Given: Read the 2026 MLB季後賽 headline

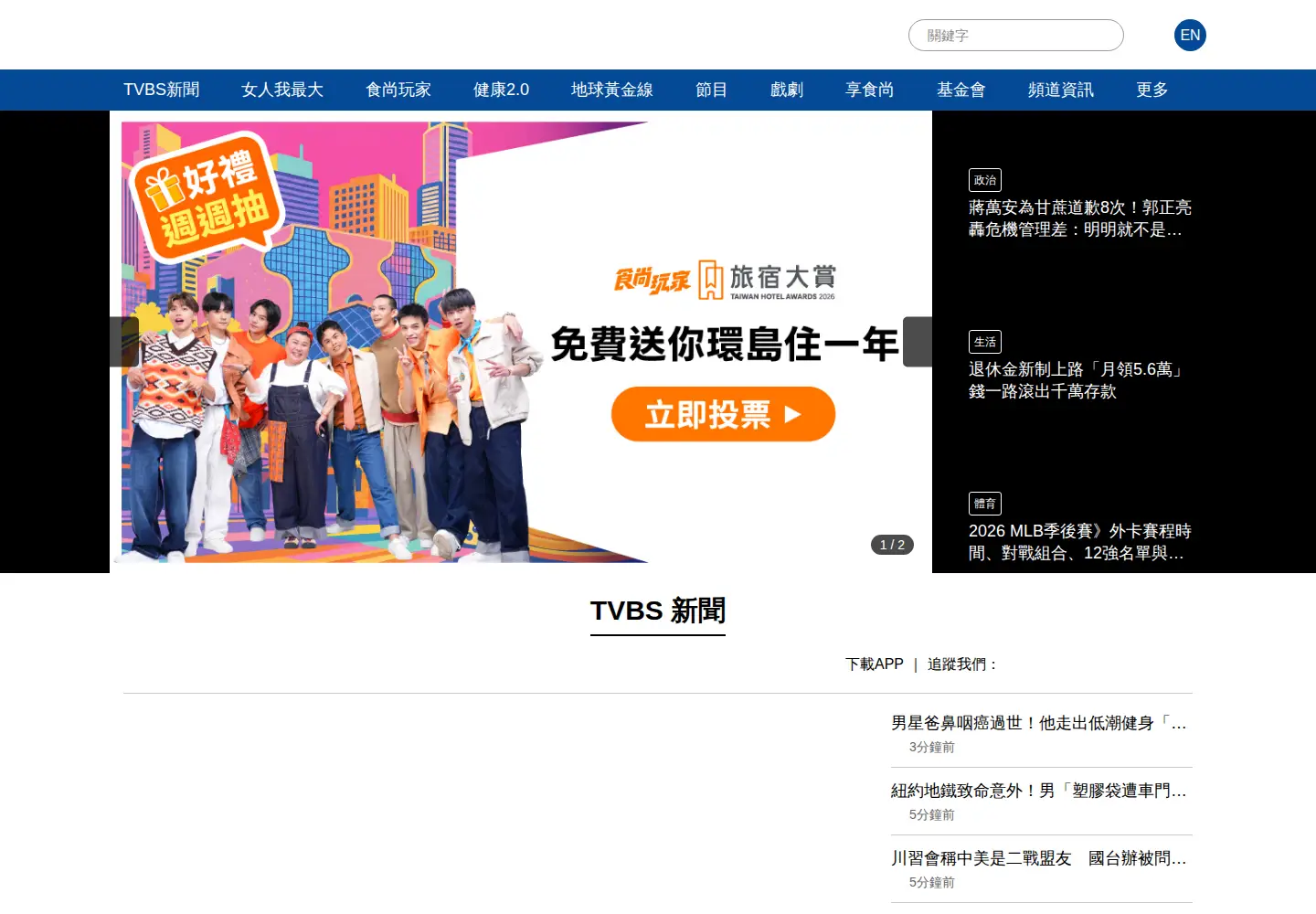Looking at the screenshot, I should click(1080, 542).
